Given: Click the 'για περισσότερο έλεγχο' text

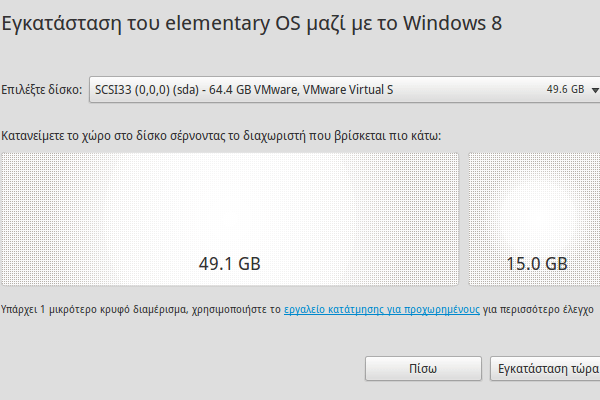Looking at the screenshot, I should click(x=540, y=310).
